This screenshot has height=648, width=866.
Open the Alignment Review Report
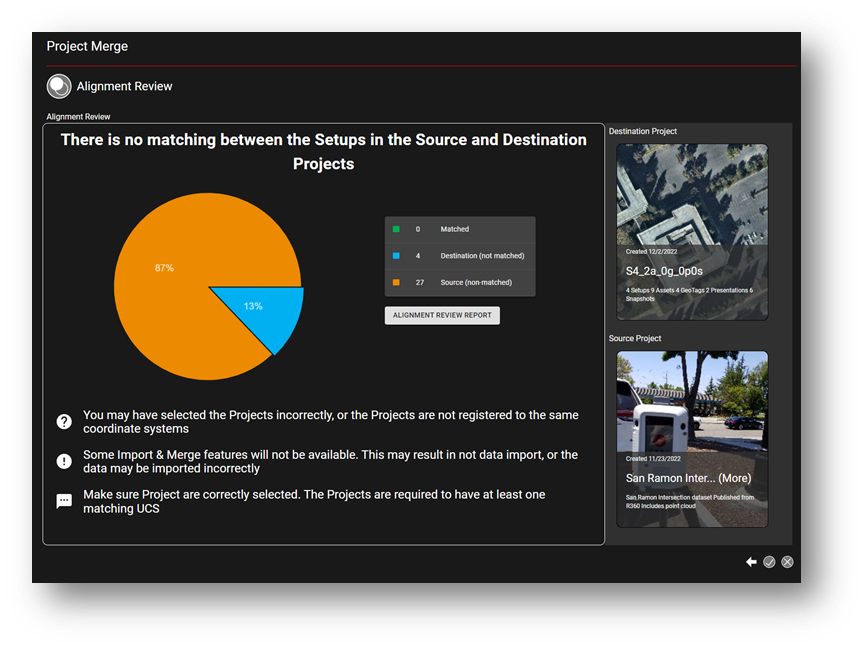[x=442, y=315]
